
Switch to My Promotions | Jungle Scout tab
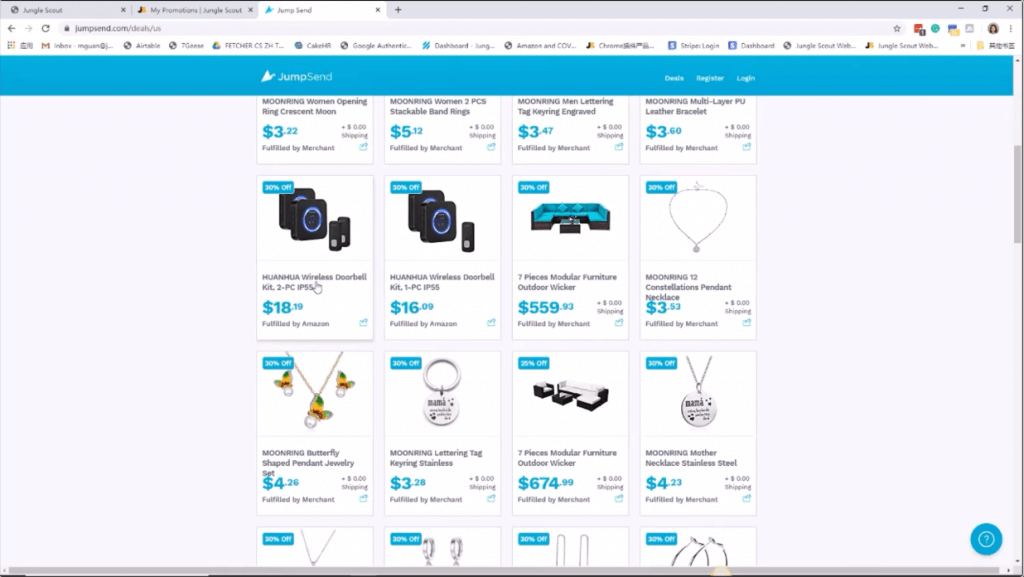tap(195, 10)
